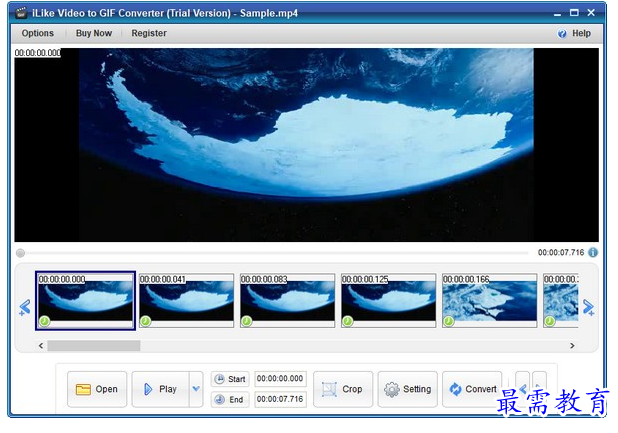
Task: Click the clapperboard app icon in title bar
Action: 22,13
